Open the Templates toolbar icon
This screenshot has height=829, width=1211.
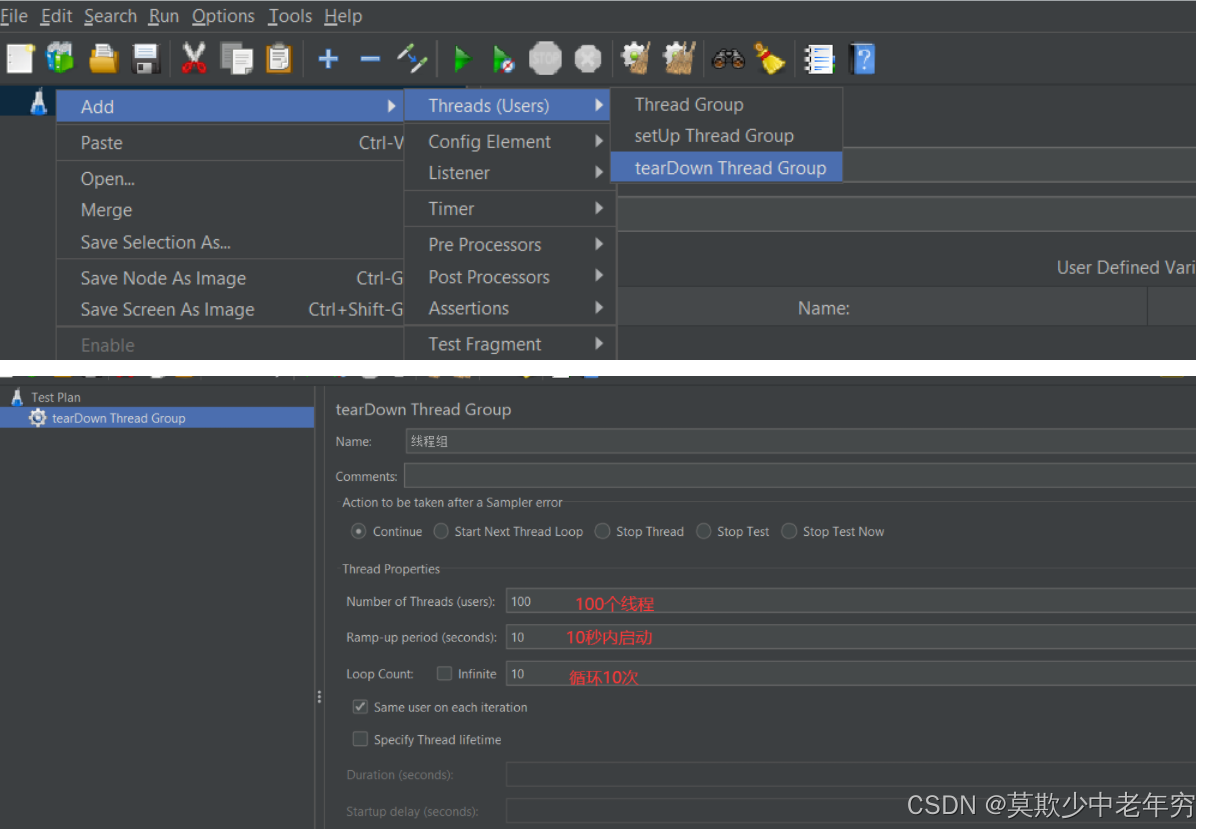coord(61,59)
